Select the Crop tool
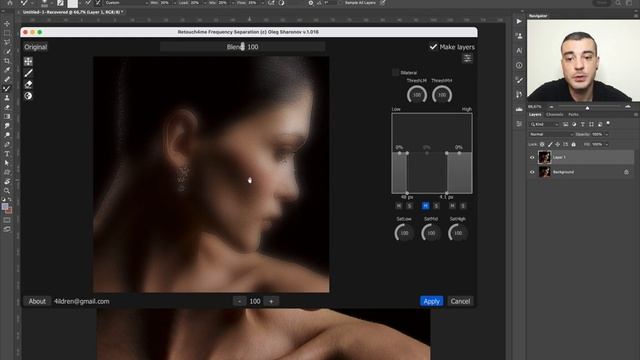Viewport: 640px width, 360px height. pyautogui.click(x=7, y=61)
